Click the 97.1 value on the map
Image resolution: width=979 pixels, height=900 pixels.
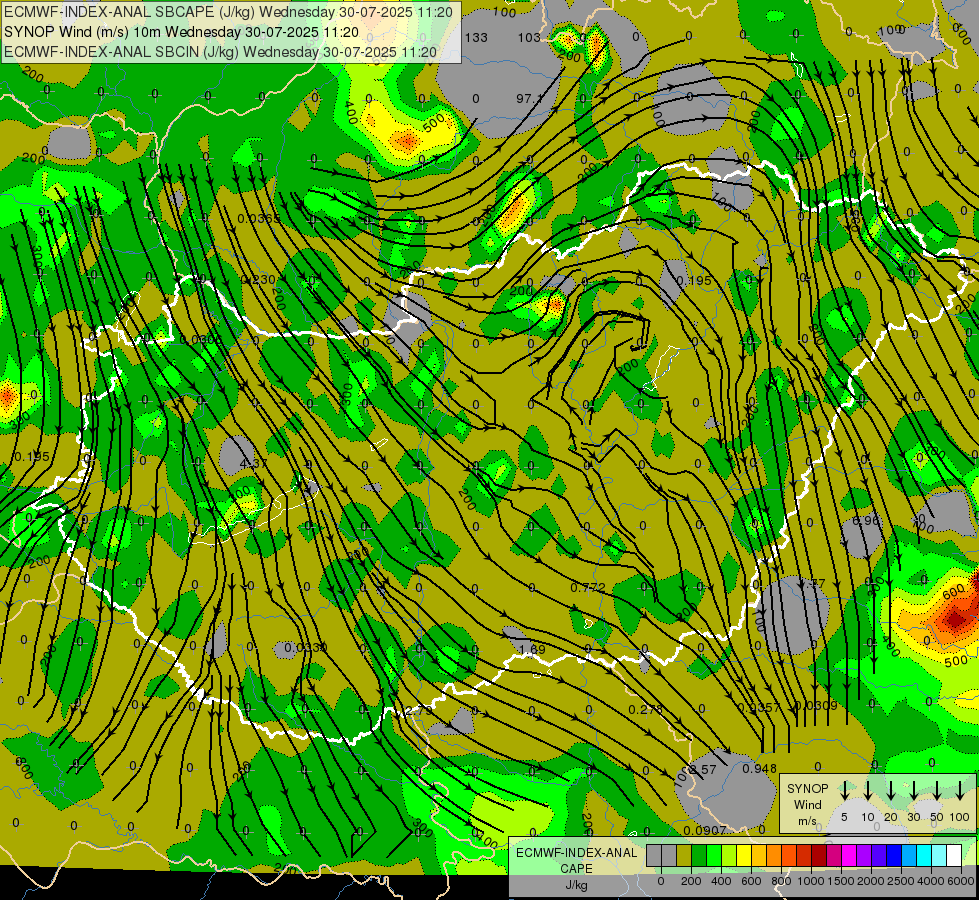click(530, 99)
